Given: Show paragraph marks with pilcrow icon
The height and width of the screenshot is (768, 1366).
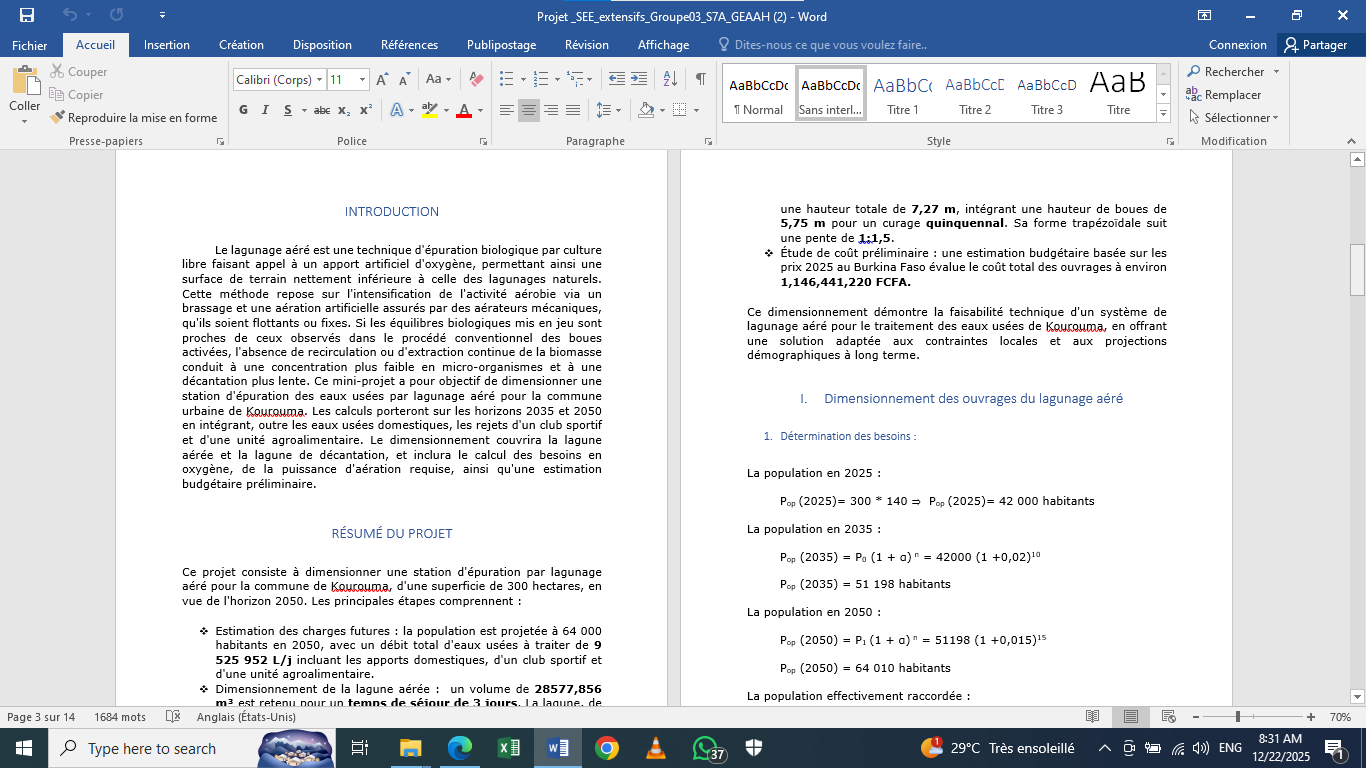Looking at the screenshot, I should [x=700, y=79].
